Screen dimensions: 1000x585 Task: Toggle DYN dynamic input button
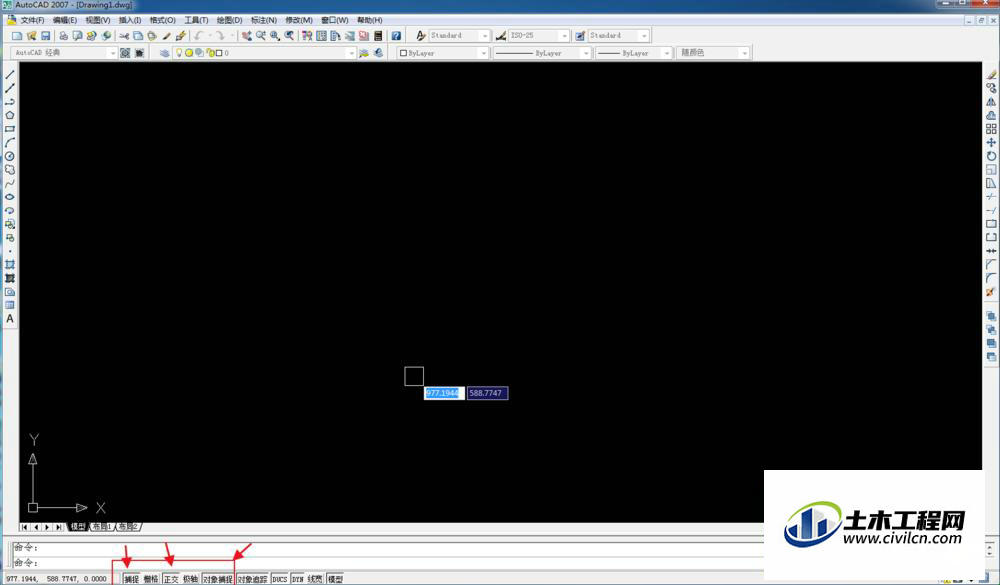point(298,579)
